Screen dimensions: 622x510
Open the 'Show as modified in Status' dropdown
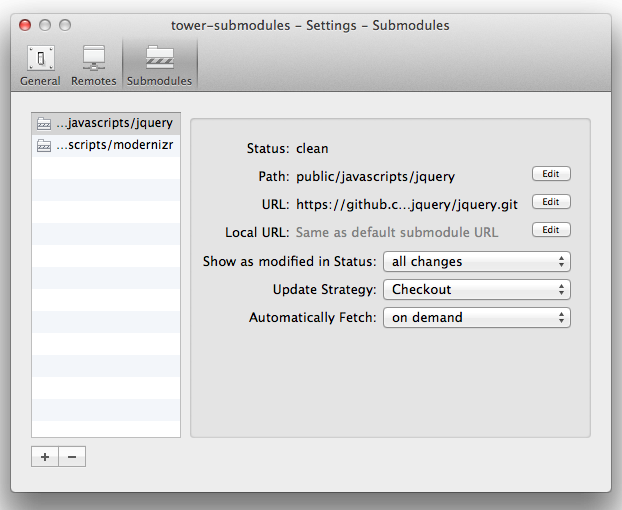click(x=476, y=262)
